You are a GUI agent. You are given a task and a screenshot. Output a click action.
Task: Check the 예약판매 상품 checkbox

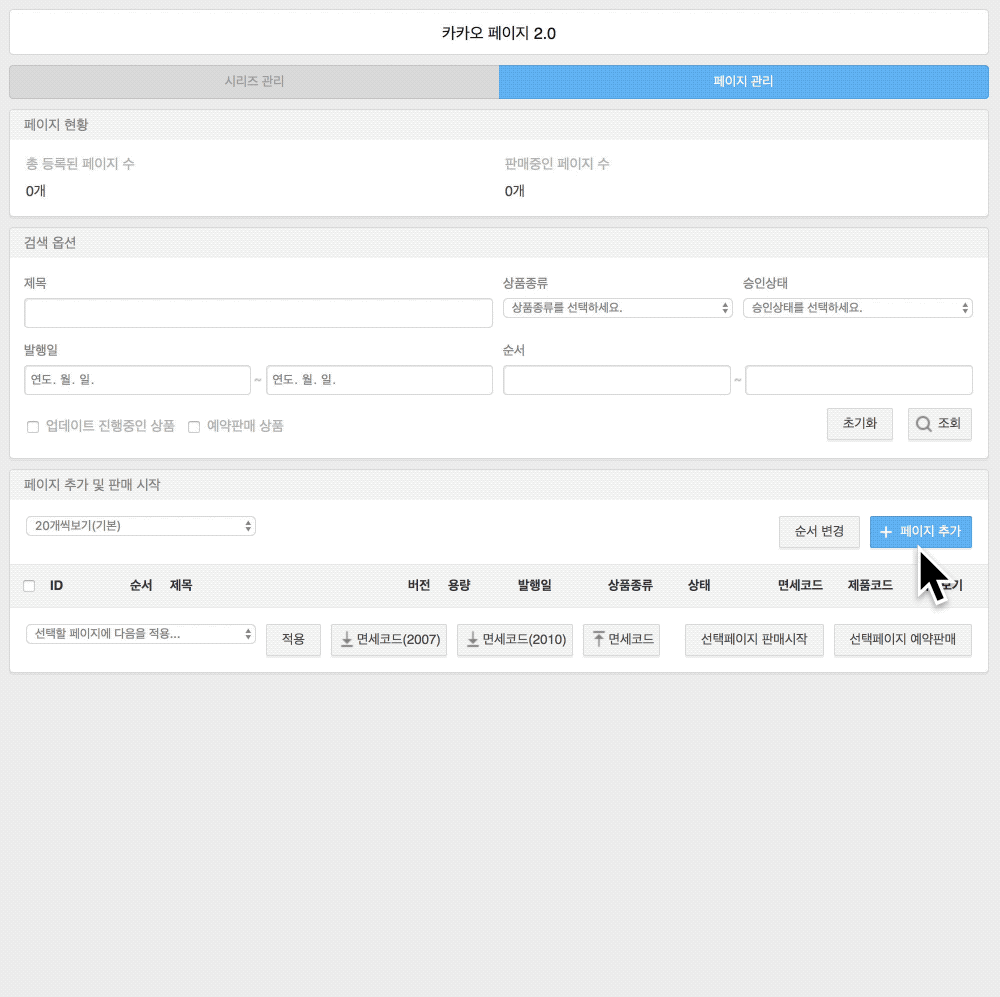tap(194, 427)
